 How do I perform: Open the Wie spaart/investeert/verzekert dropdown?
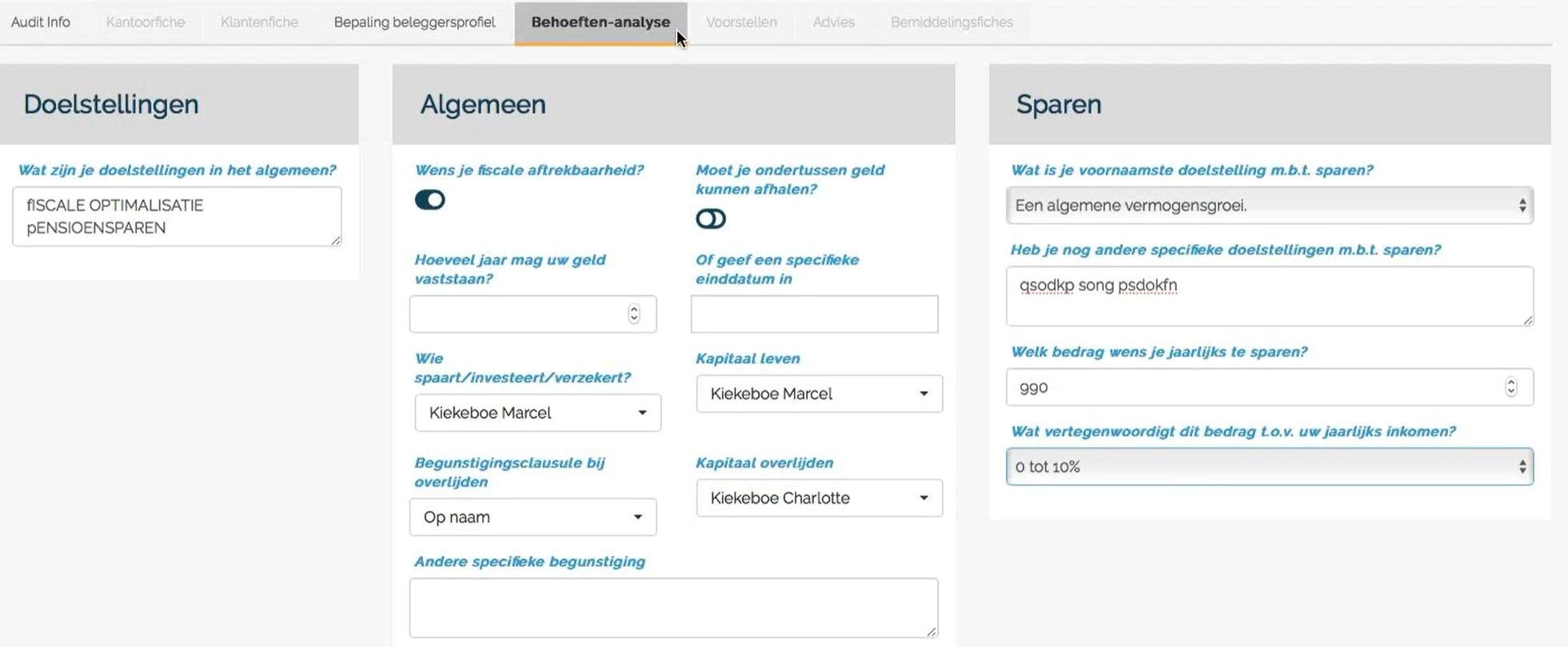coord(537,413)
